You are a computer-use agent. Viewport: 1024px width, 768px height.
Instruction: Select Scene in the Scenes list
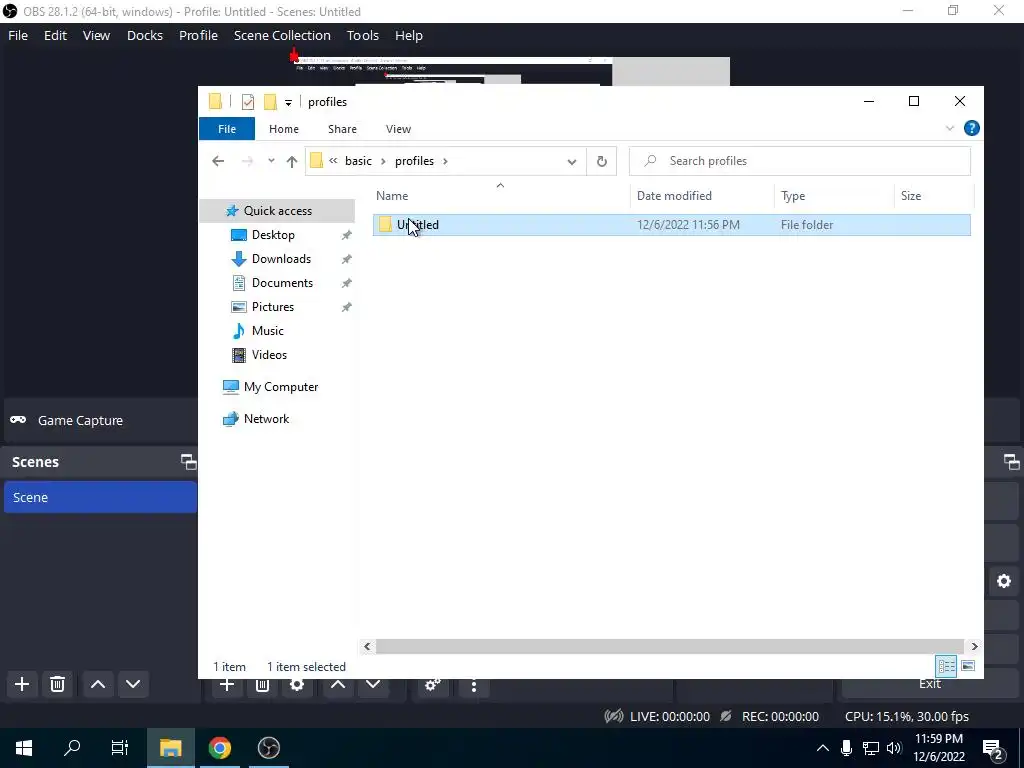[x=100, y=497]
